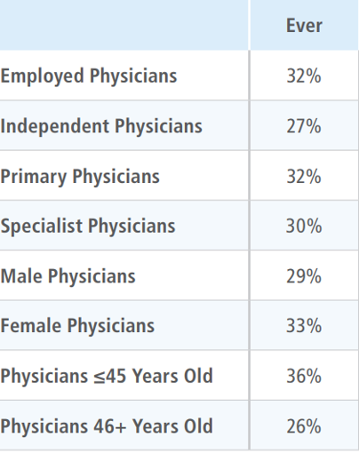Select the Male Physicians row label
This screenshot has height=454, width=360.
[68, 277]
